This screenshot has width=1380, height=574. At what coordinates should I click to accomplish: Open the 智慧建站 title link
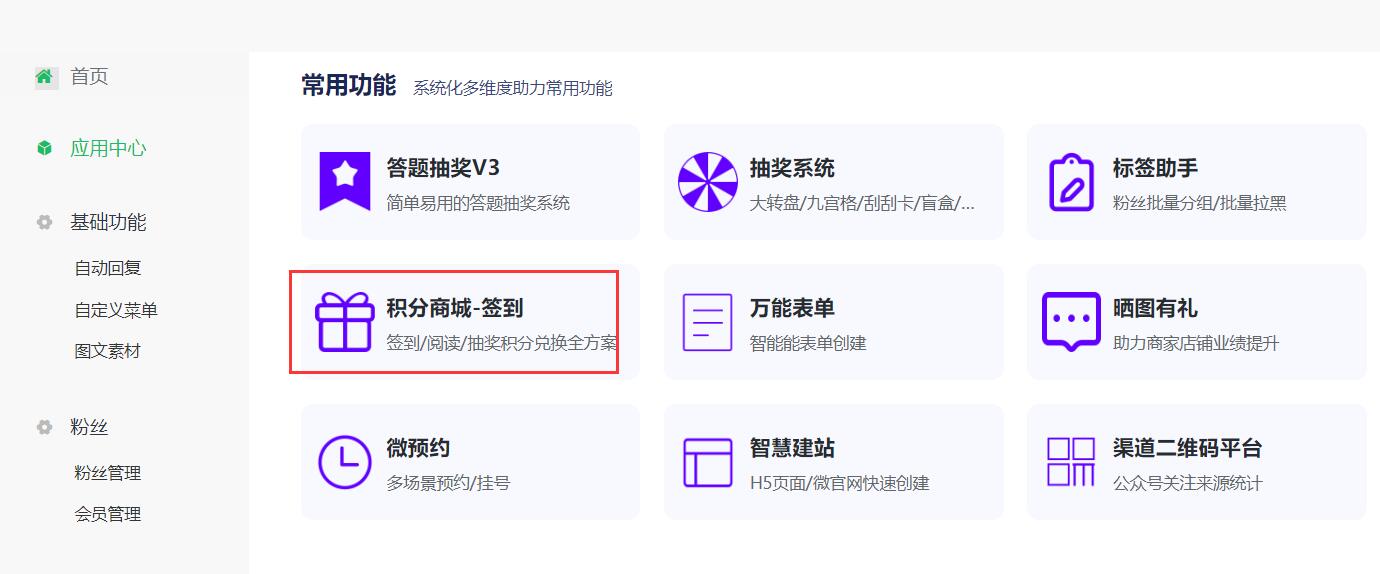point(792,448)
